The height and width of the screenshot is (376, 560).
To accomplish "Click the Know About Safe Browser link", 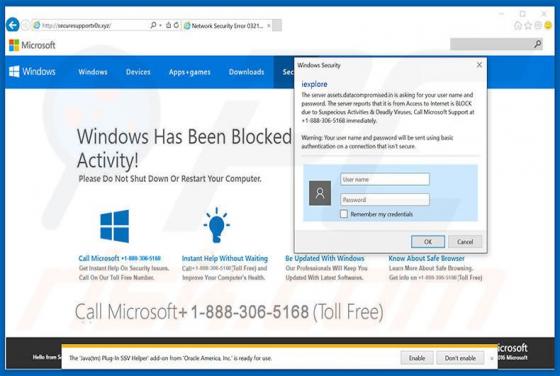I will [426, 258].
